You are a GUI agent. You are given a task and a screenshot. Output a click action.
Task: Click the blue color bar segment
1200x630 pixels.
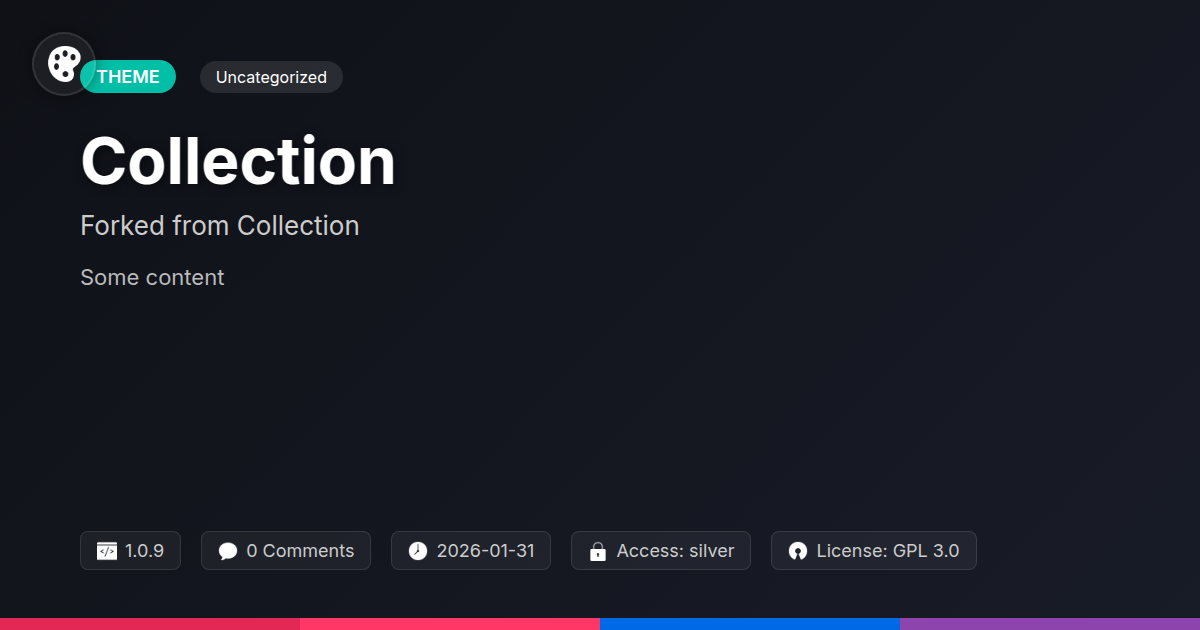(x=750, y=623)
